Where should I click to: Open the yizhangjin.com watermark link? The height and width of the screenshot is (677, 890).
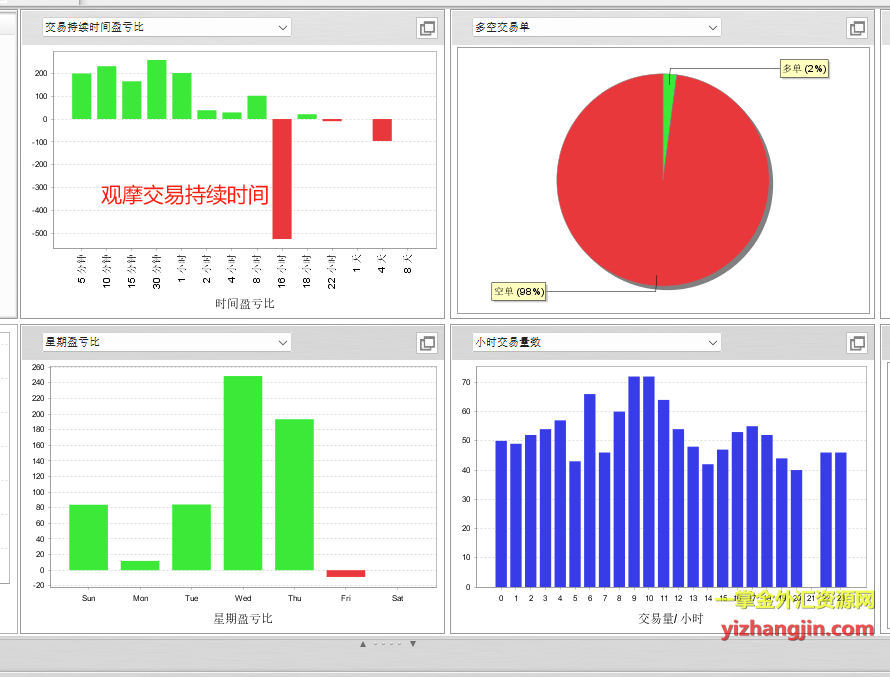click(x=797, y=628)
